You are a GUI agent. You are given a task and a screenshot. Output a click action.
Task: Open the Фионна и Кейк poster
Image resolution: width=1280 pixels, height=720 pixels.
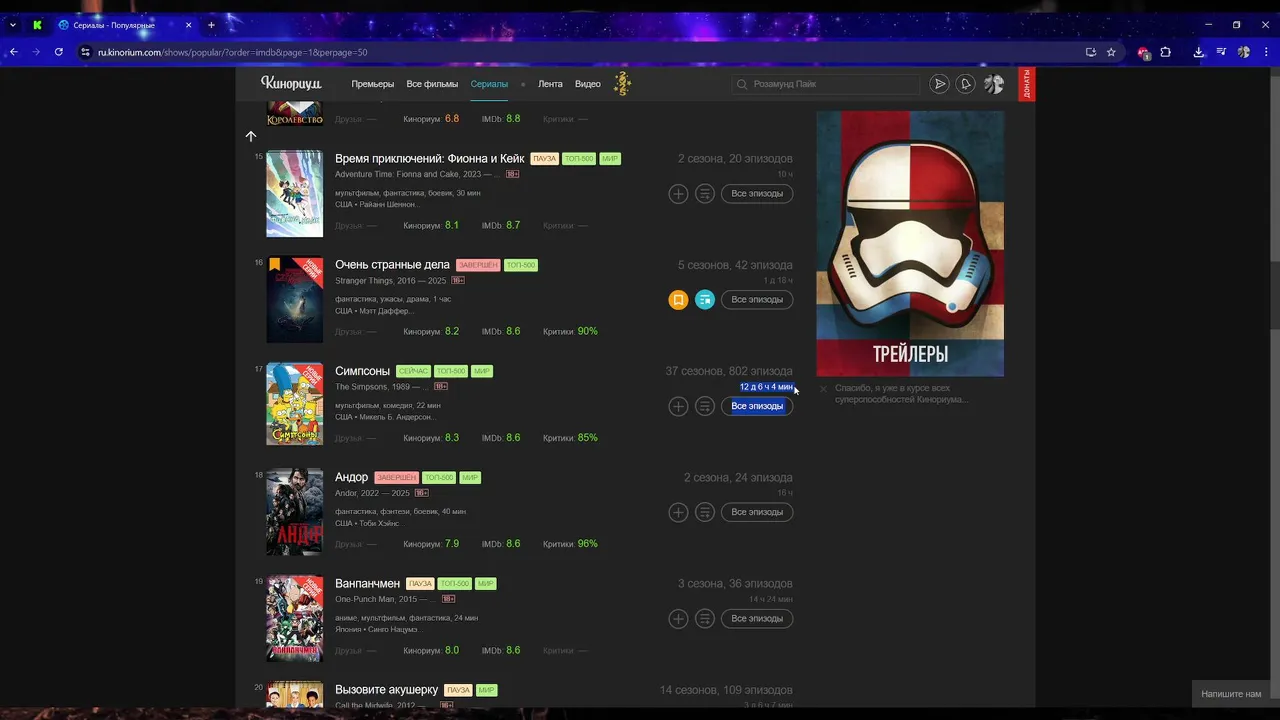(294, 194)
